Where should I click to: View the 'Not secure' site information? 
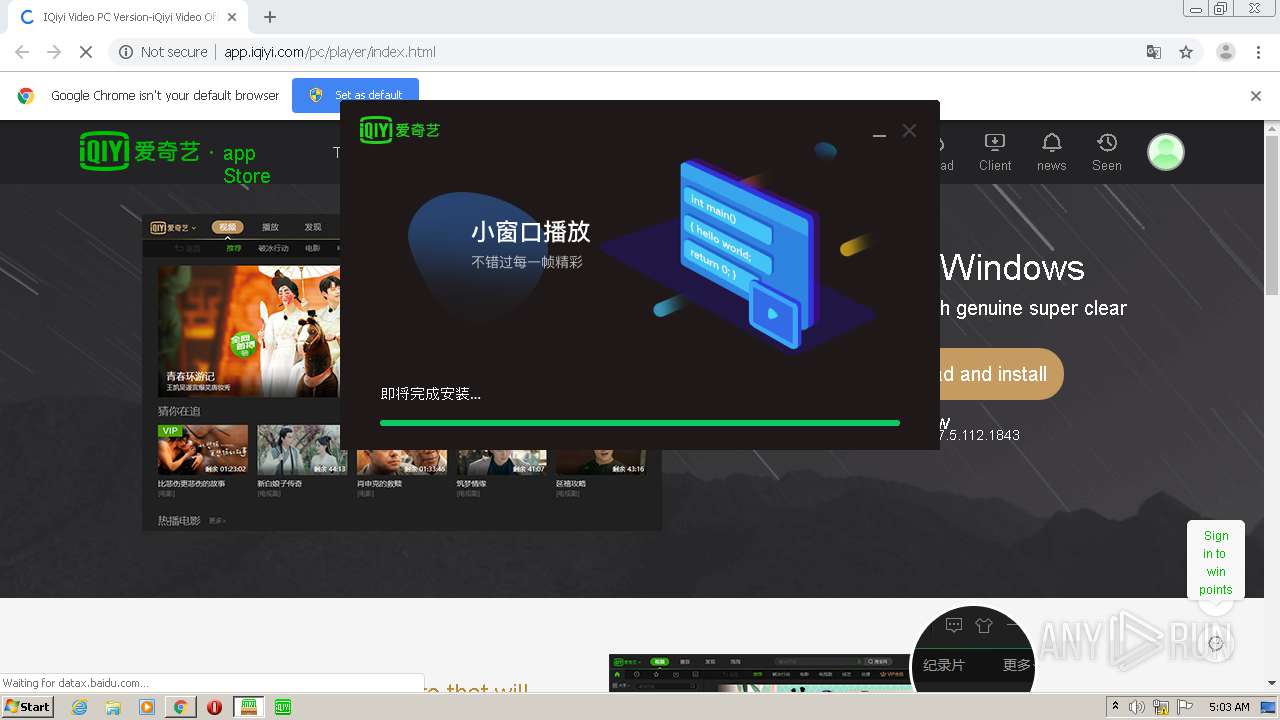163,52
